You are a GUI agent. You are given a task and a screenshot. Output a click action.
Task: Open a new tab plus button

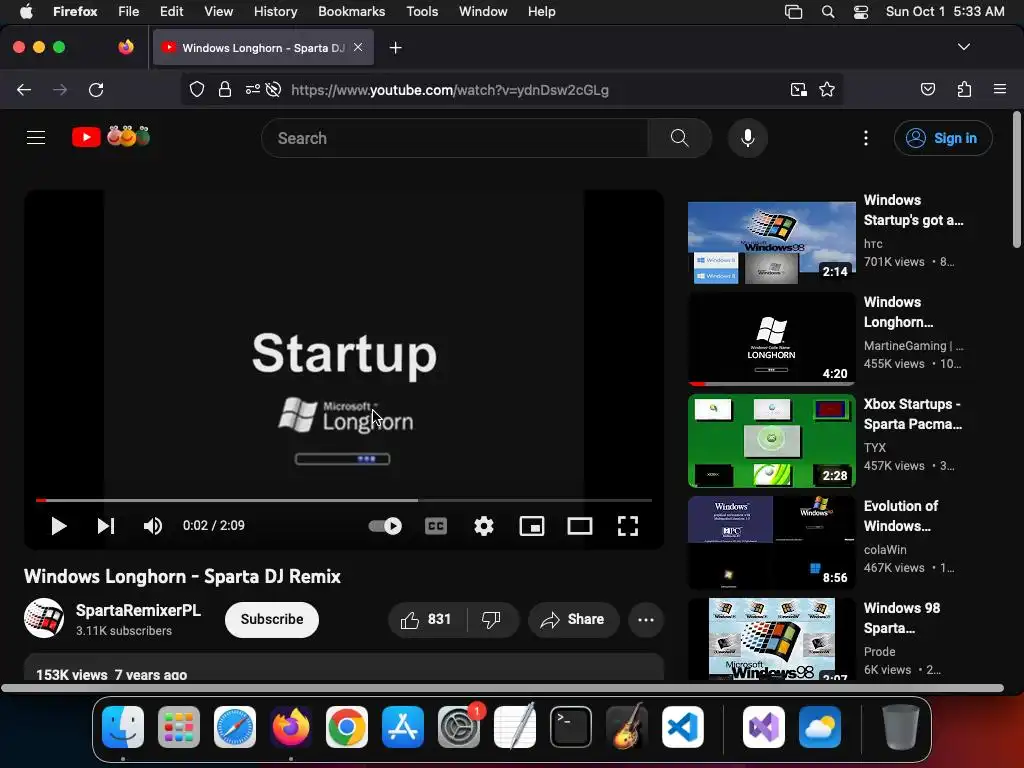tap(395, 48)
